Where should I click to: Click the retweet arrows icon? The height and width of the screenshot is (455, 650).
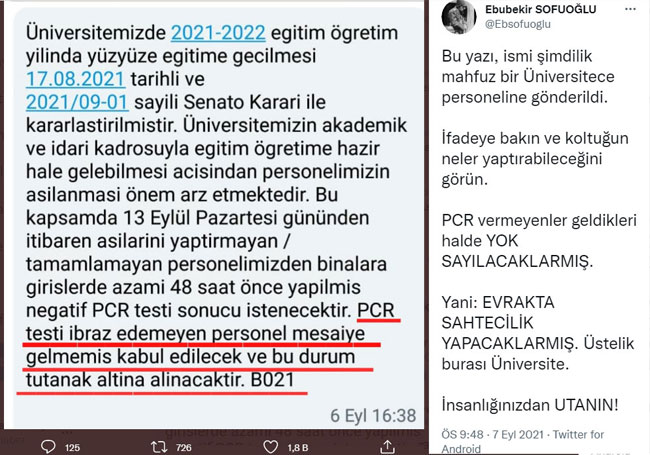159,447
